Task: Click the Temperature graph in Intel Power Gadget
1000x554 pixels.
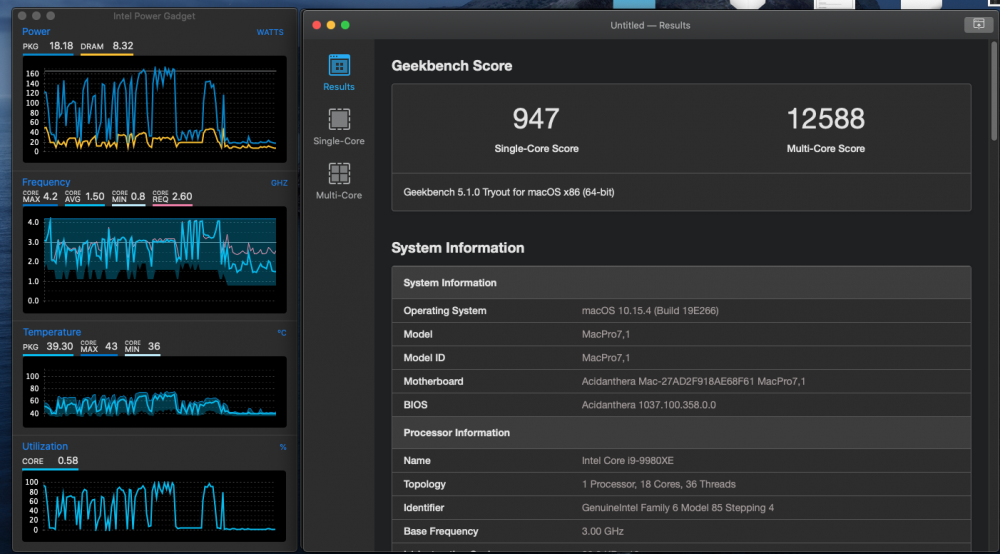Action: [154, 392]
